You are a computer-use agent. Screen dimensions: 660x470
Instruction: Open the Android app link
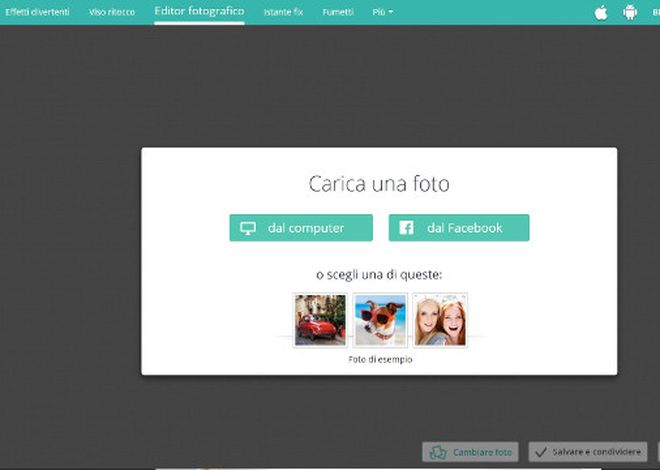(x=630, y=13)
